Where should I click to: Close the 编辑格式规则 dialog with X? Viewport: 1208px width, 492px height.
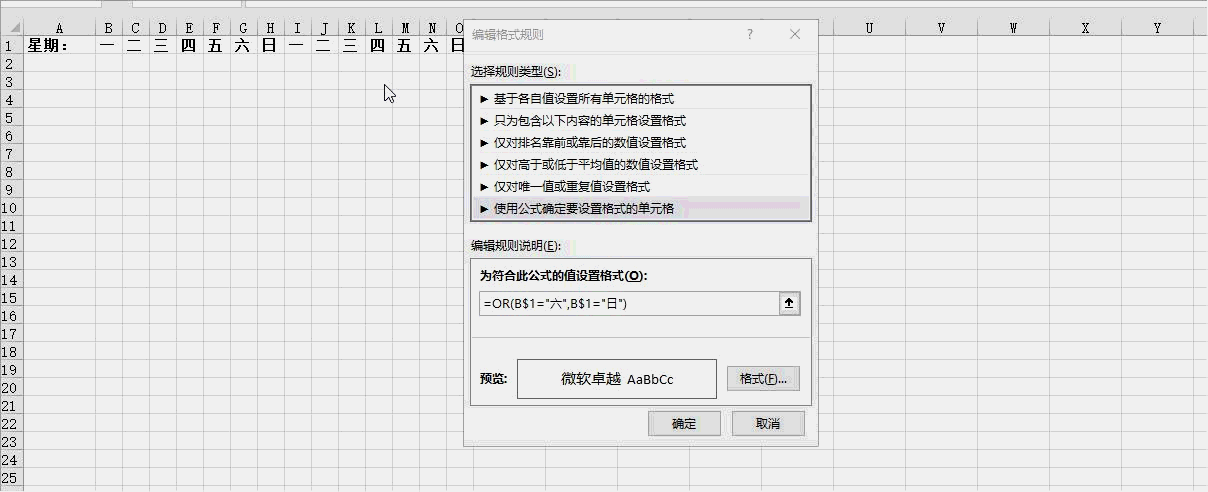coord(795,34)
